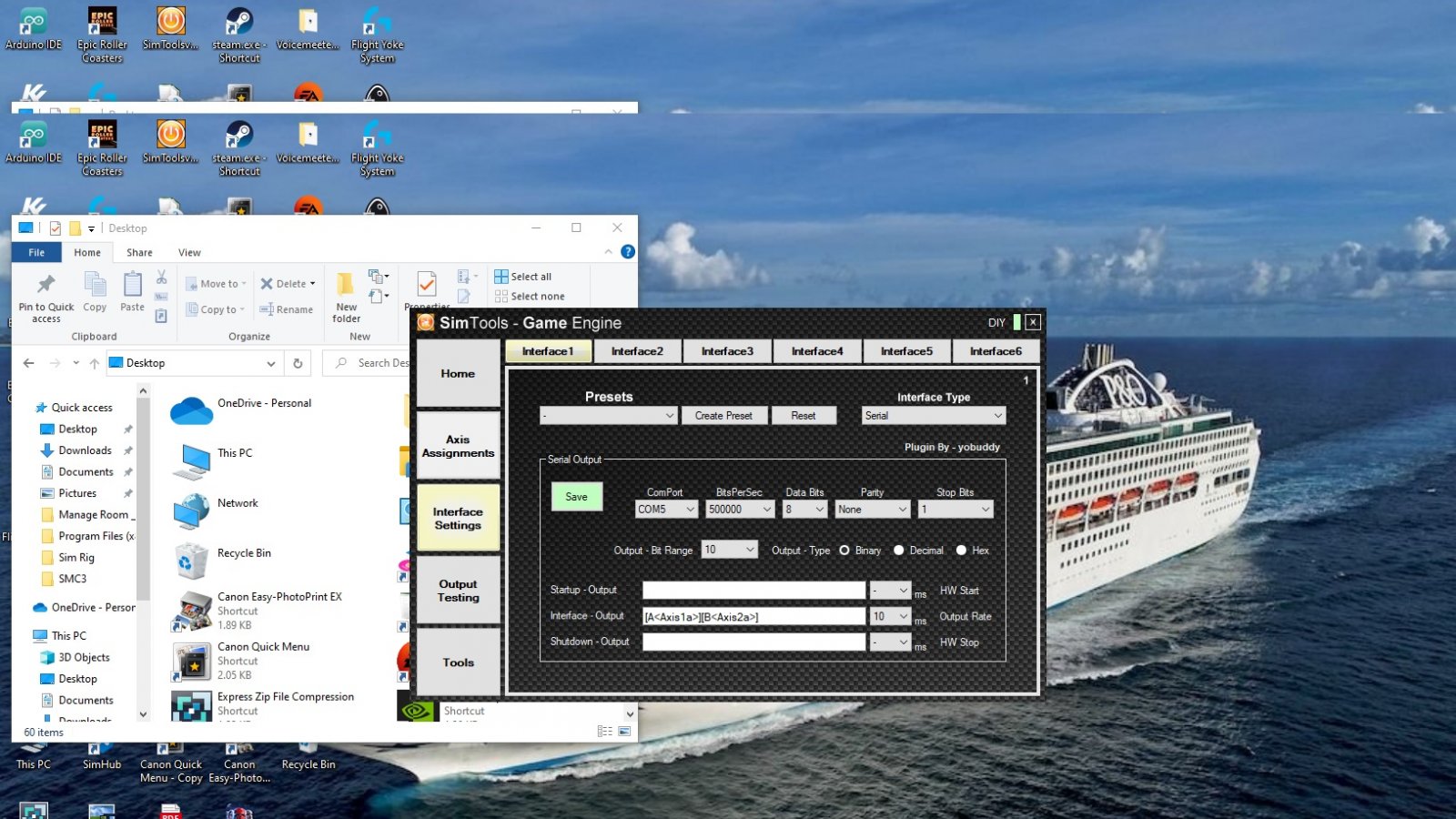Click the Paste icon in Clipboard group
The height and width of the screenshot is (819, 1456).
(x=133, y=286)
